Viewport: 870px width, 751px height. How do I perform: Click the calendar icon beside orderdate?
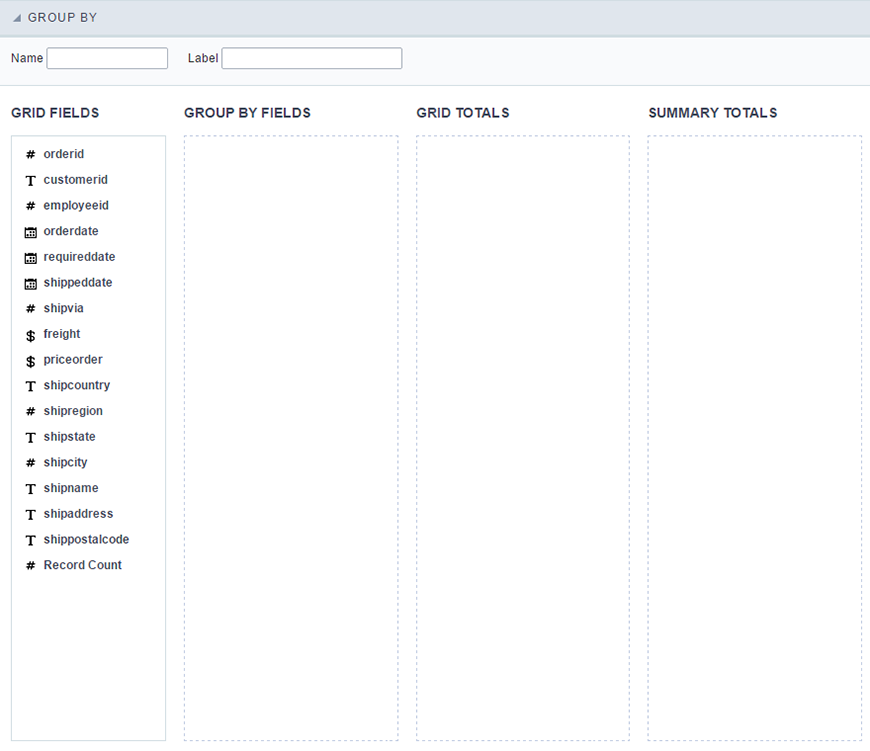coord(29,231)
